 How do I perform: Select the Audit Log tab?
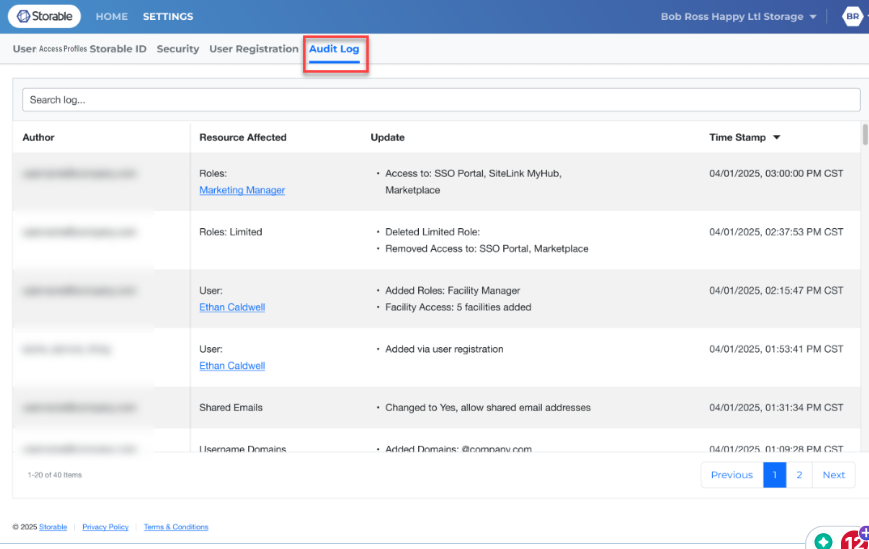tap(334, 49)
